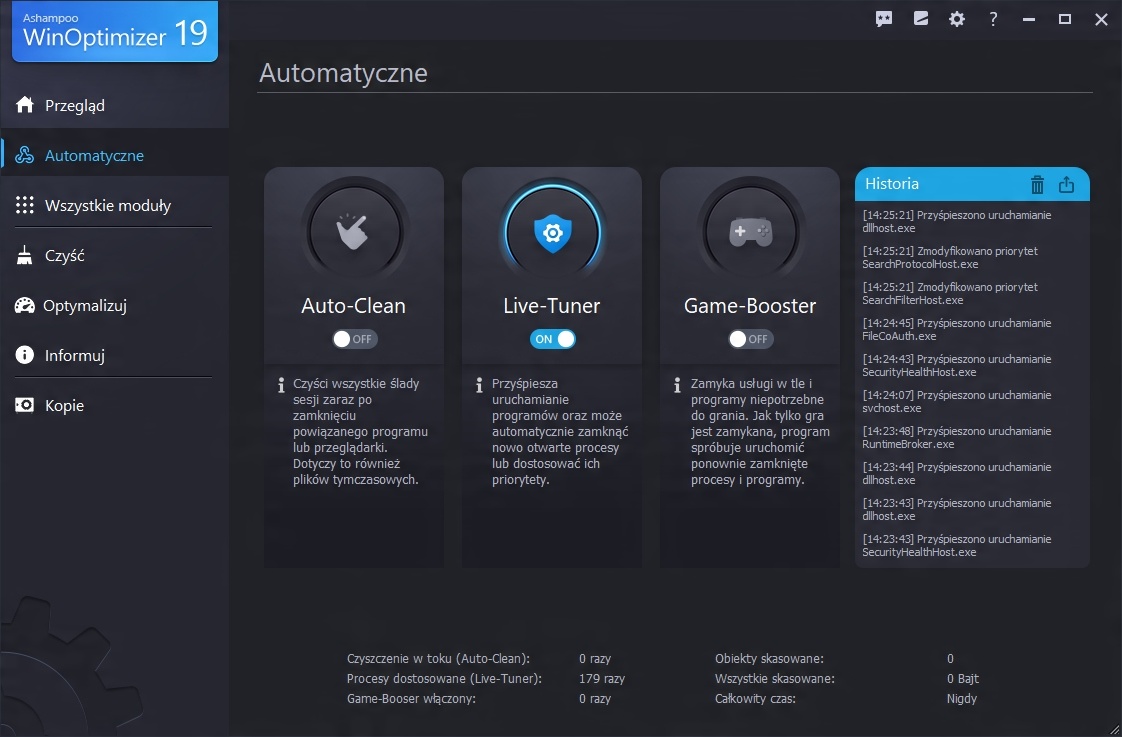Click the Wszystkie moduły grid icon
The height and width of the screenshot is (737, 1122).
(x=25, y=205)
